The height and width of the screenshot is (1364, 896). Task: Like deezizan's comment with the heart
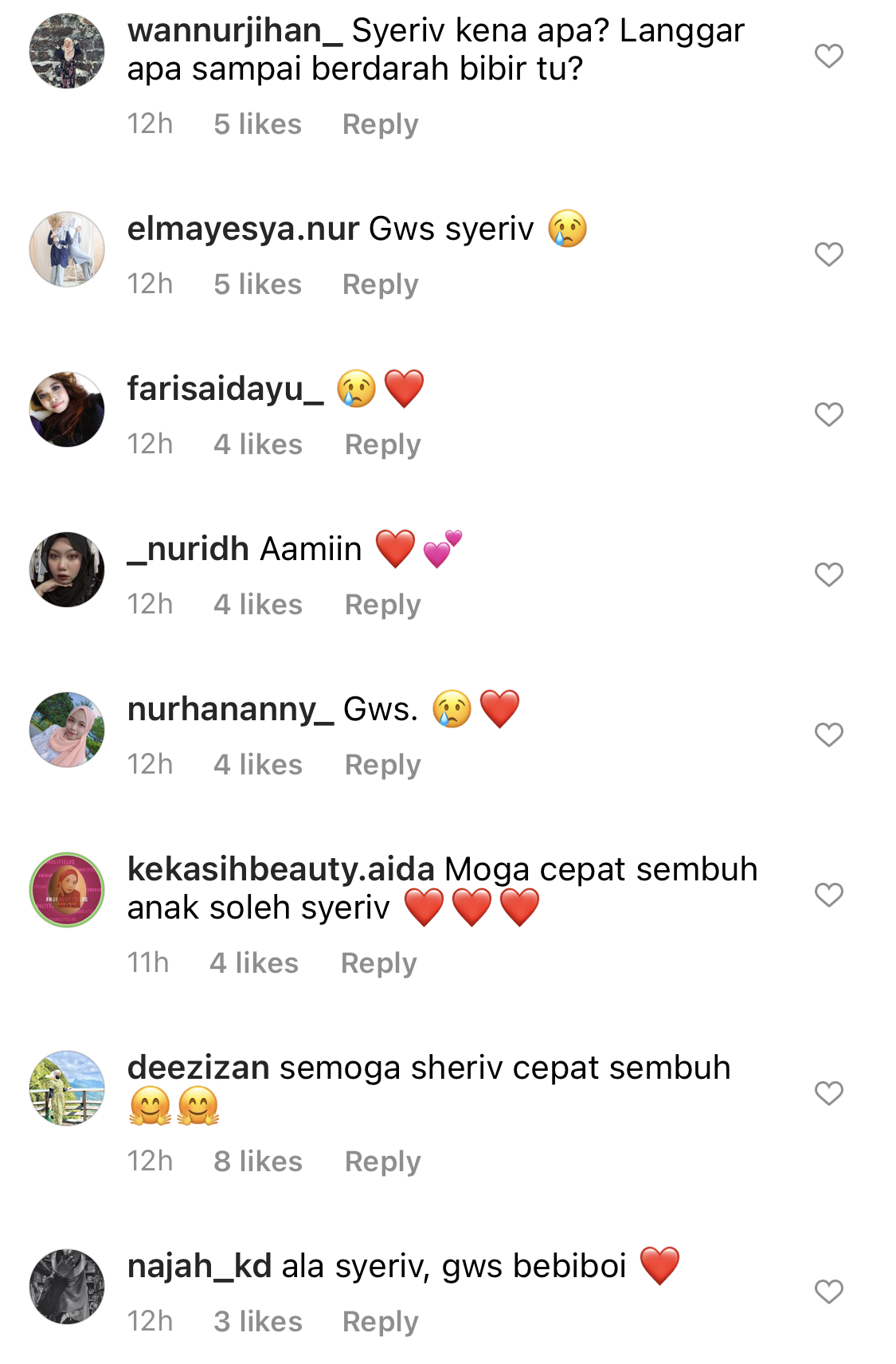pyautogui.click(x=828, y=1093)
